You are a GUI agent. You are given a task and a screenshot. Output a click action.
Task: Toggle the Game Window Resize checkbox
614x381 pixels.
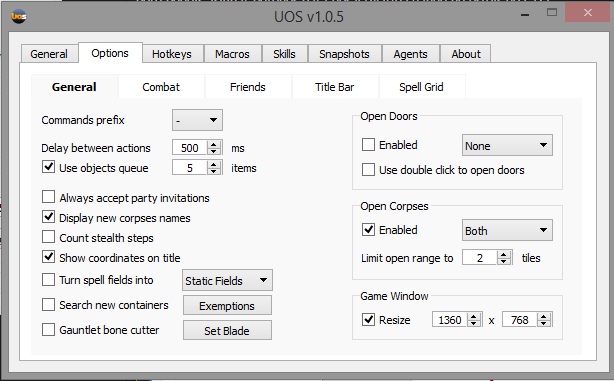click(368, 319)
